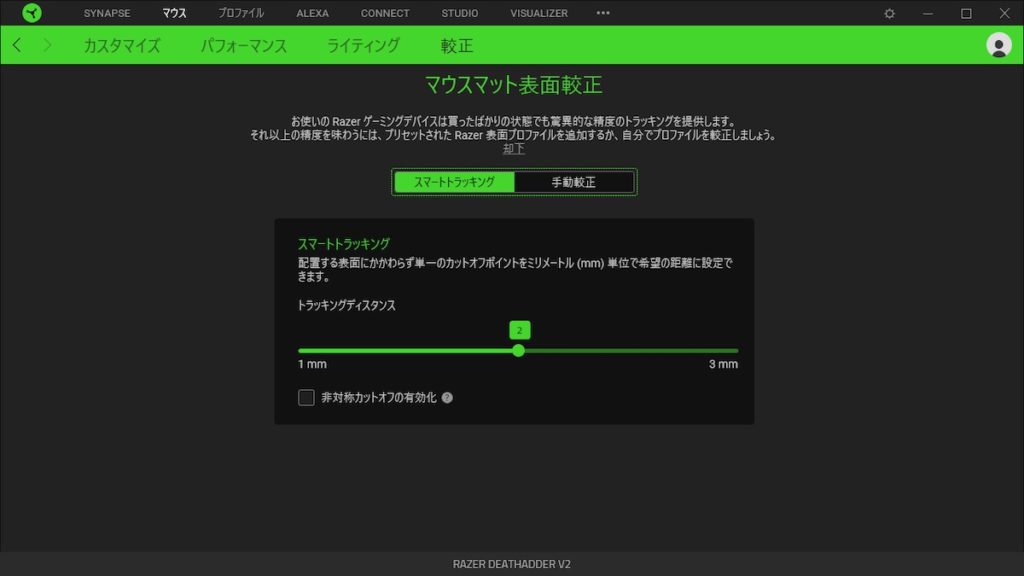Close the Synapse window
The width and height of the screenshot is (1024, 576).
(1004, 13)
